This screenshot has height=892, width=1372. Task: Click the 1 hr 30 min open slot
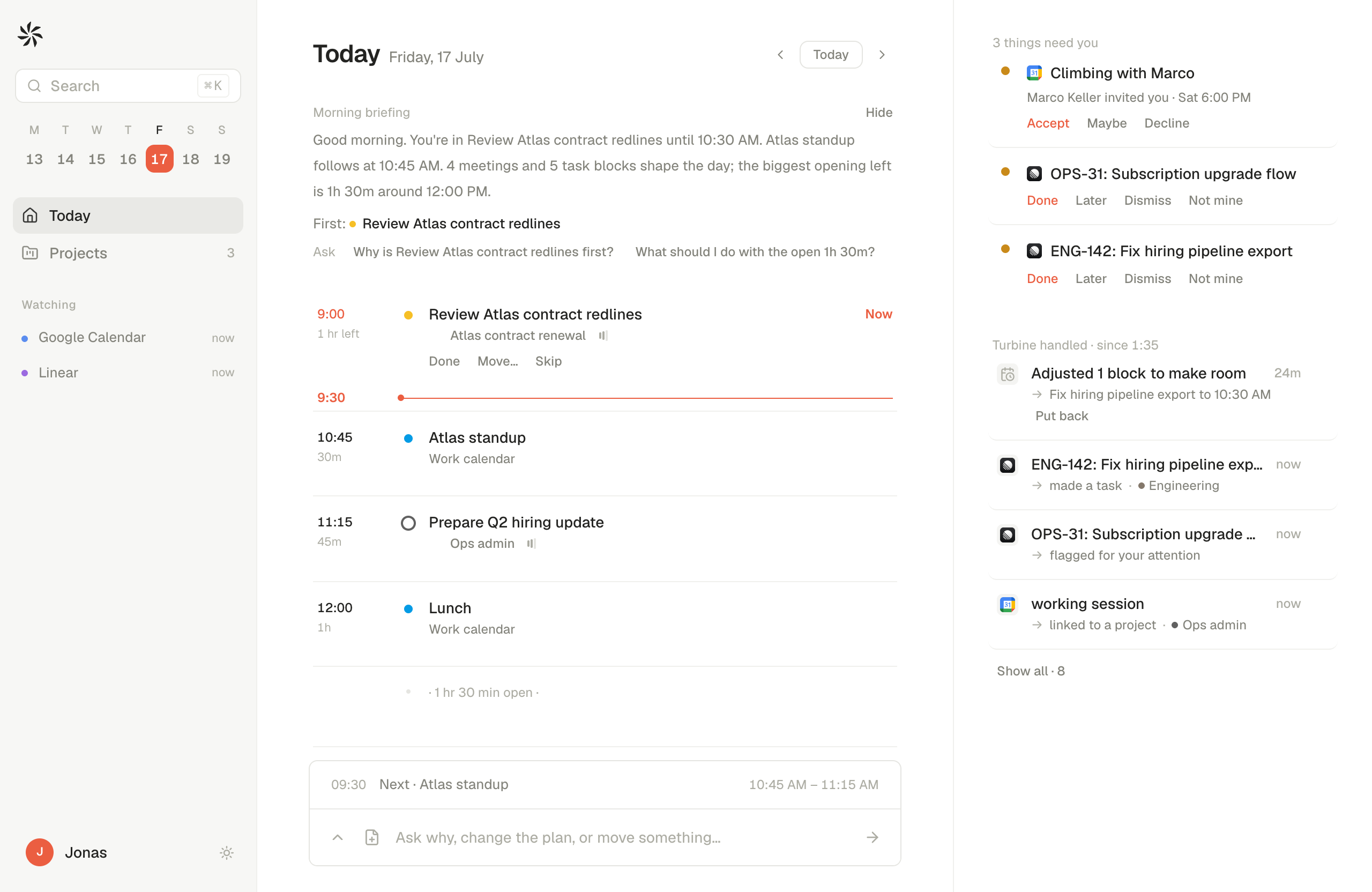pos(483,693)
